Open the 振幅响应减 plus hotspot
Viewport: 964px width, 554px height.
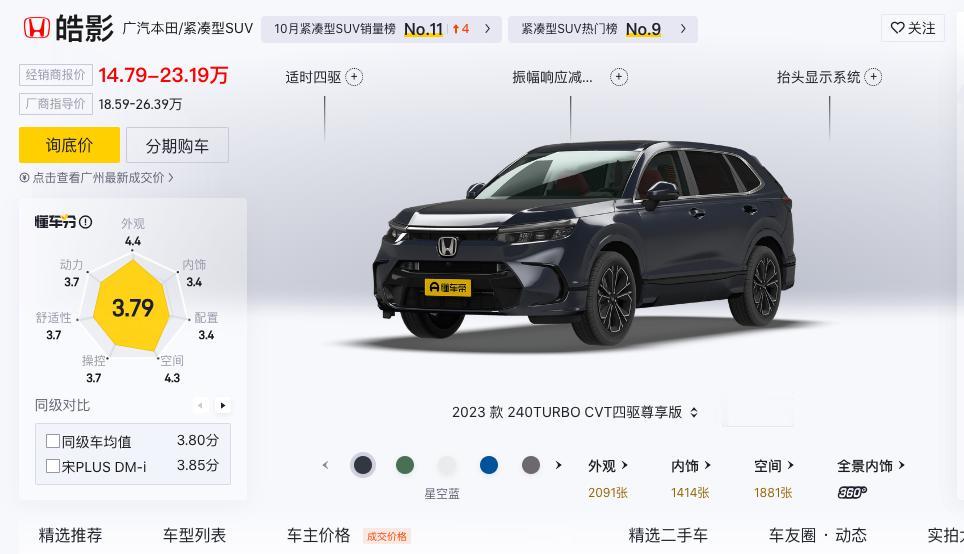click(x=618, y=77)
